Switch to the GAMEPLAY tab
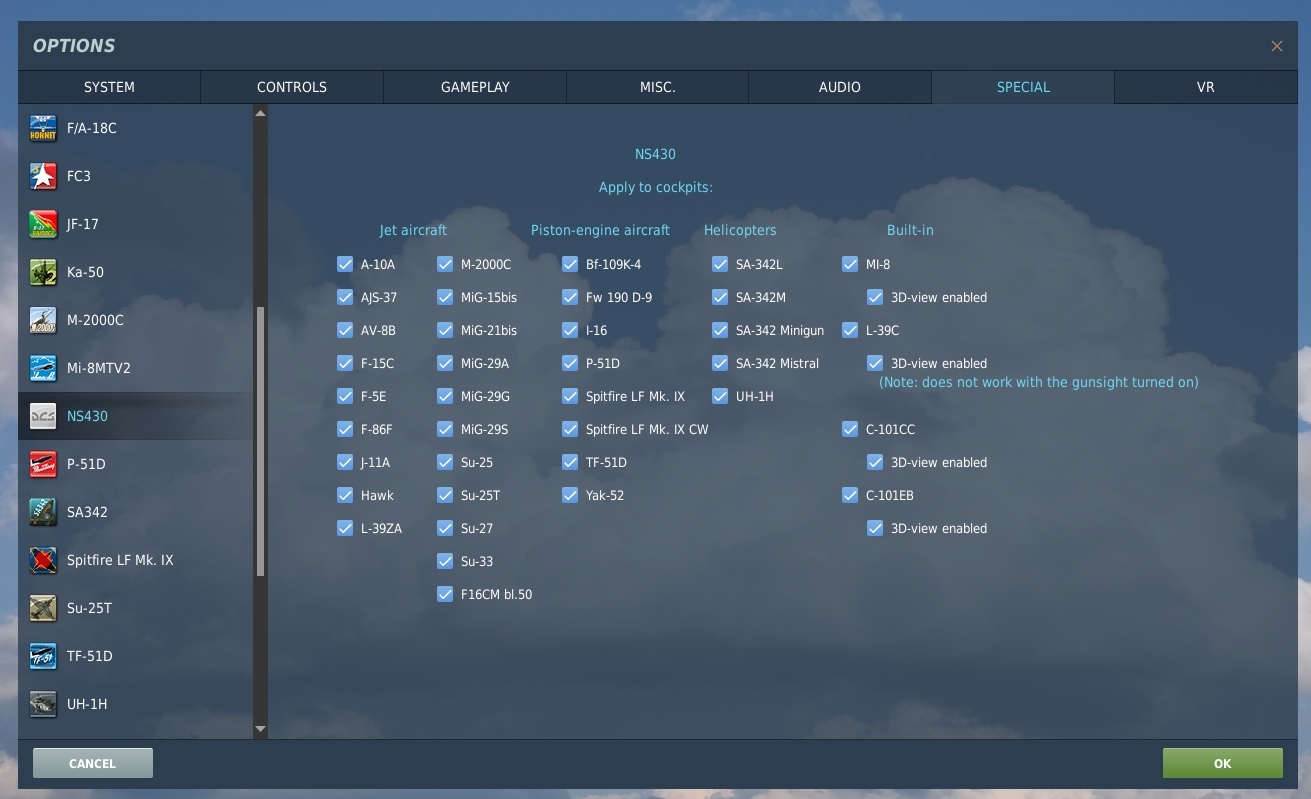 point(475,87)
